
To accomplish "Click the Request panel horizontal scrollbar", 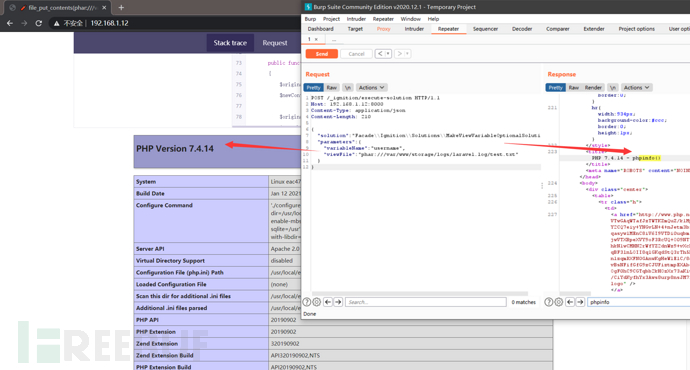I will (x=420, y=293).
